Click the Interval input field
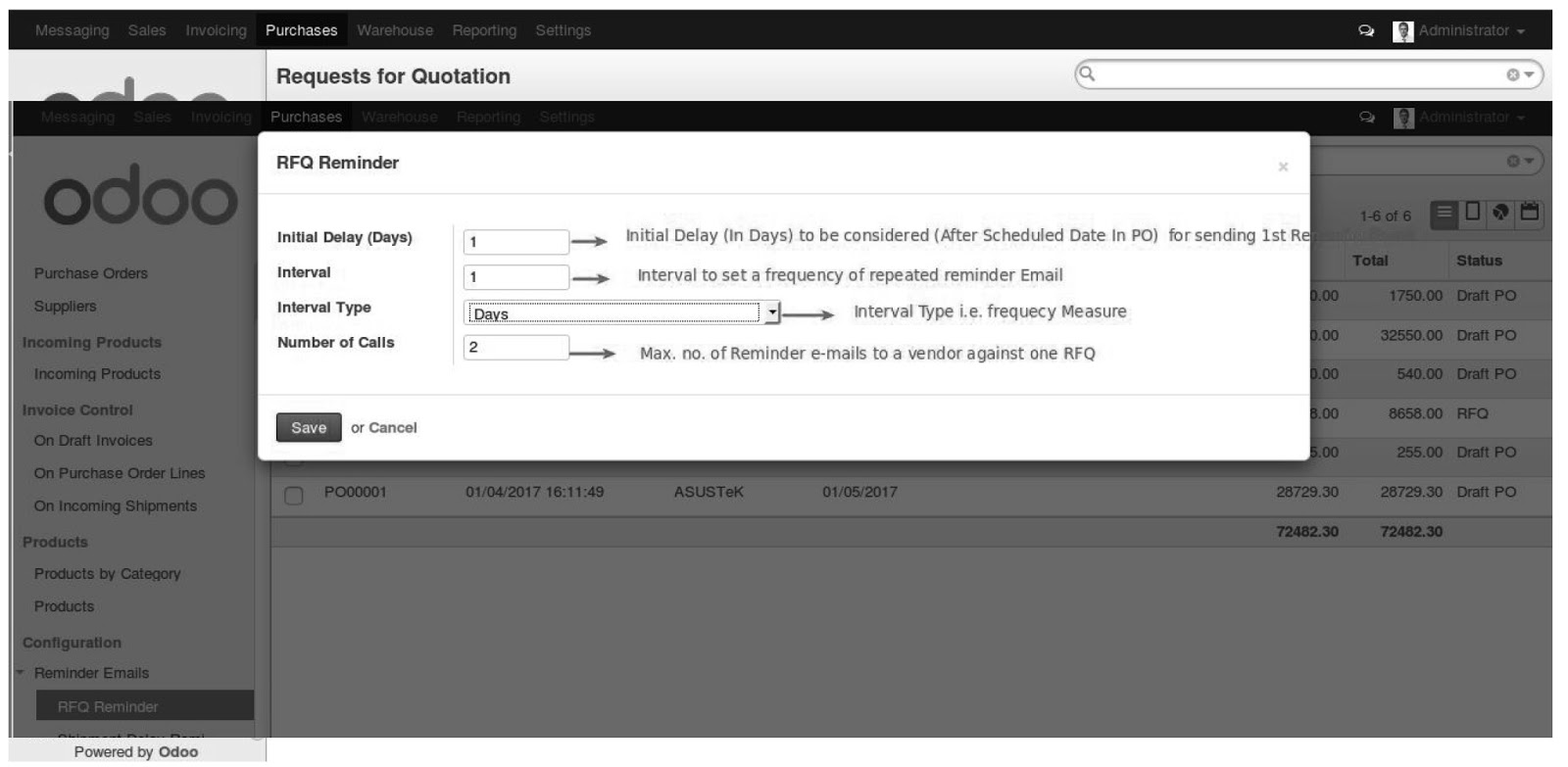Screen dimensions: 1568x767 (516, 277)
